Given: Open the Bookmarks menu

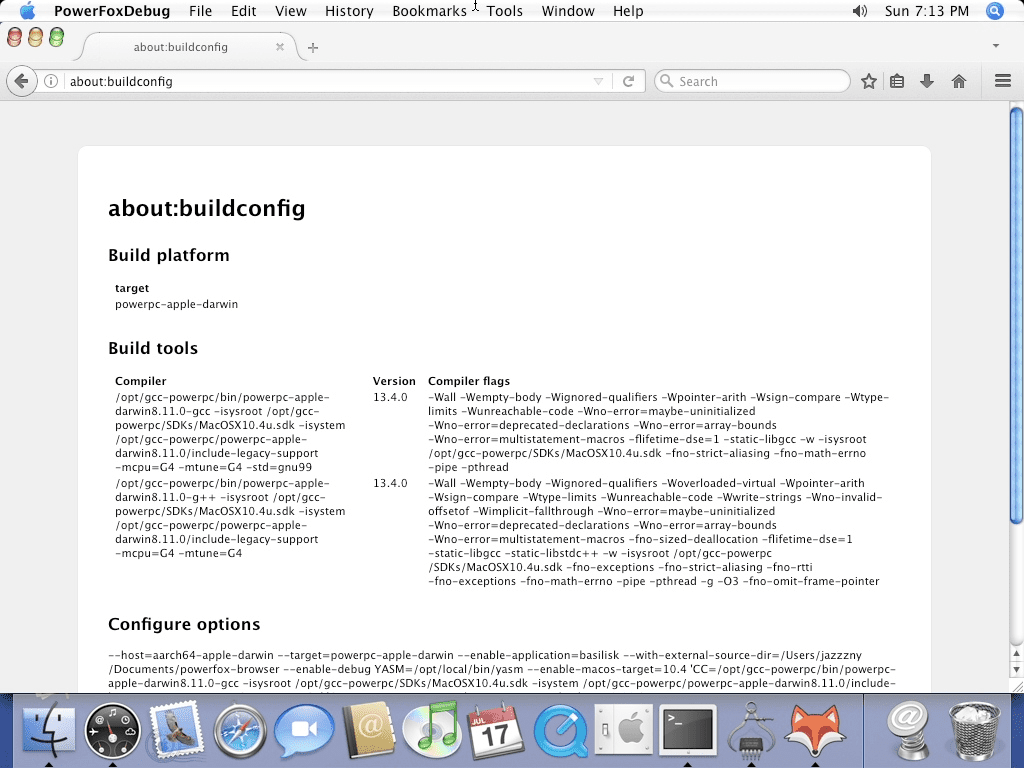Looking at the screenshot, I should click(429, 11).
